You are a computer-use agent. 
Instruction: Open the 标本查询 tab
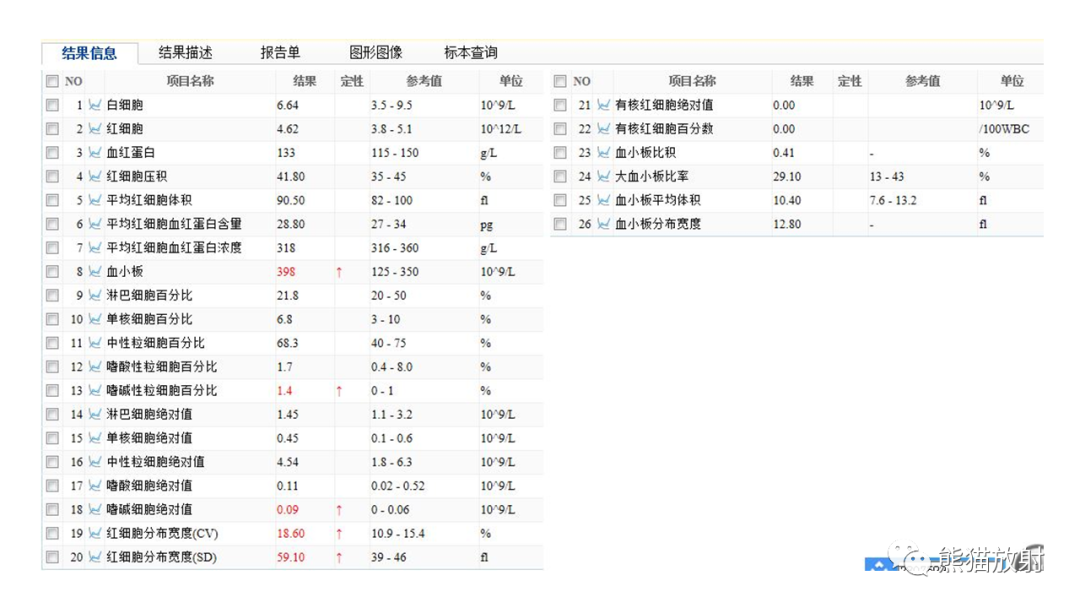pyautogui.click(x=471, y=52)
